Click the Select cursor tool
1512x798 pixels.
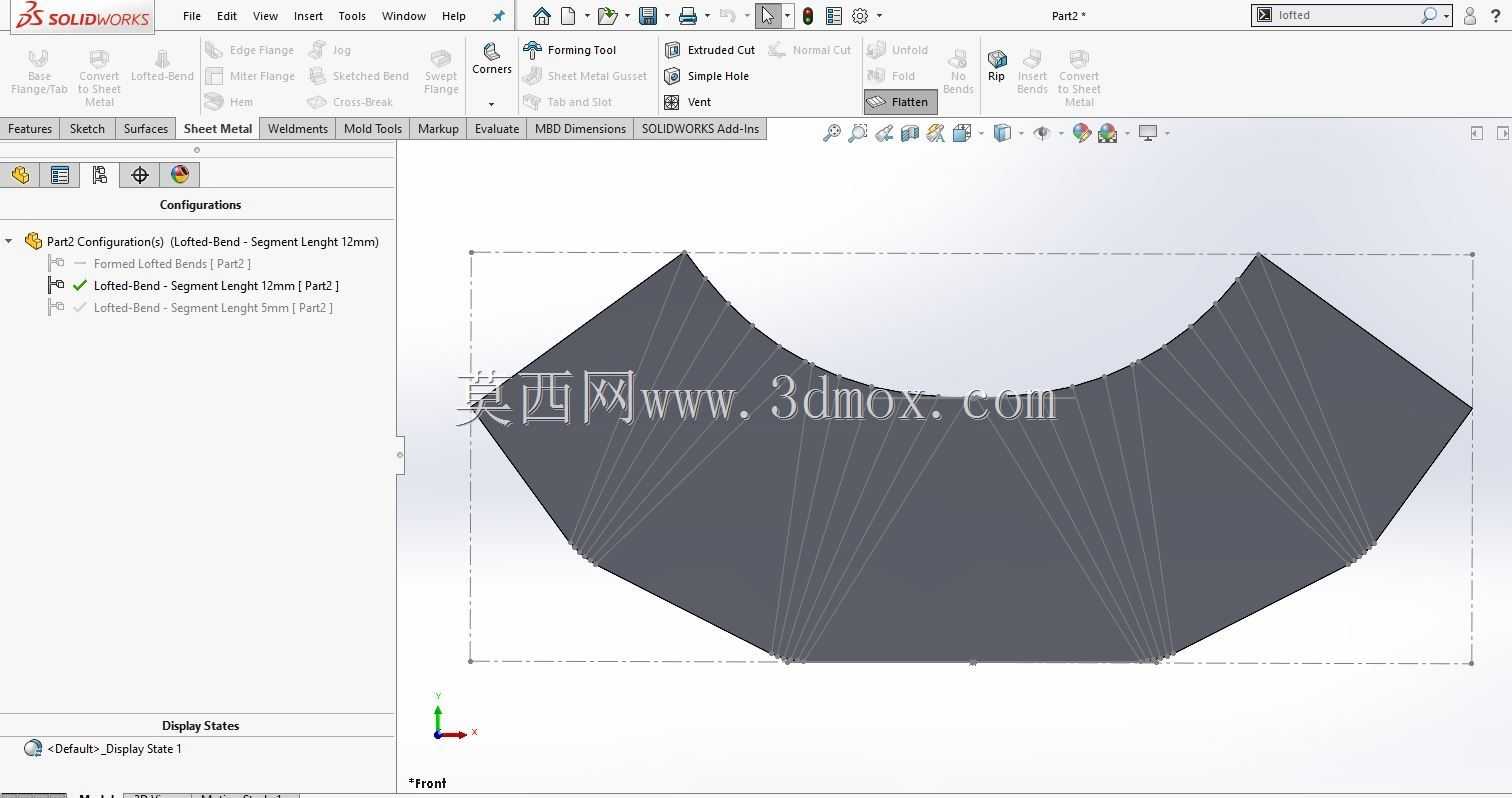point(768,16)
